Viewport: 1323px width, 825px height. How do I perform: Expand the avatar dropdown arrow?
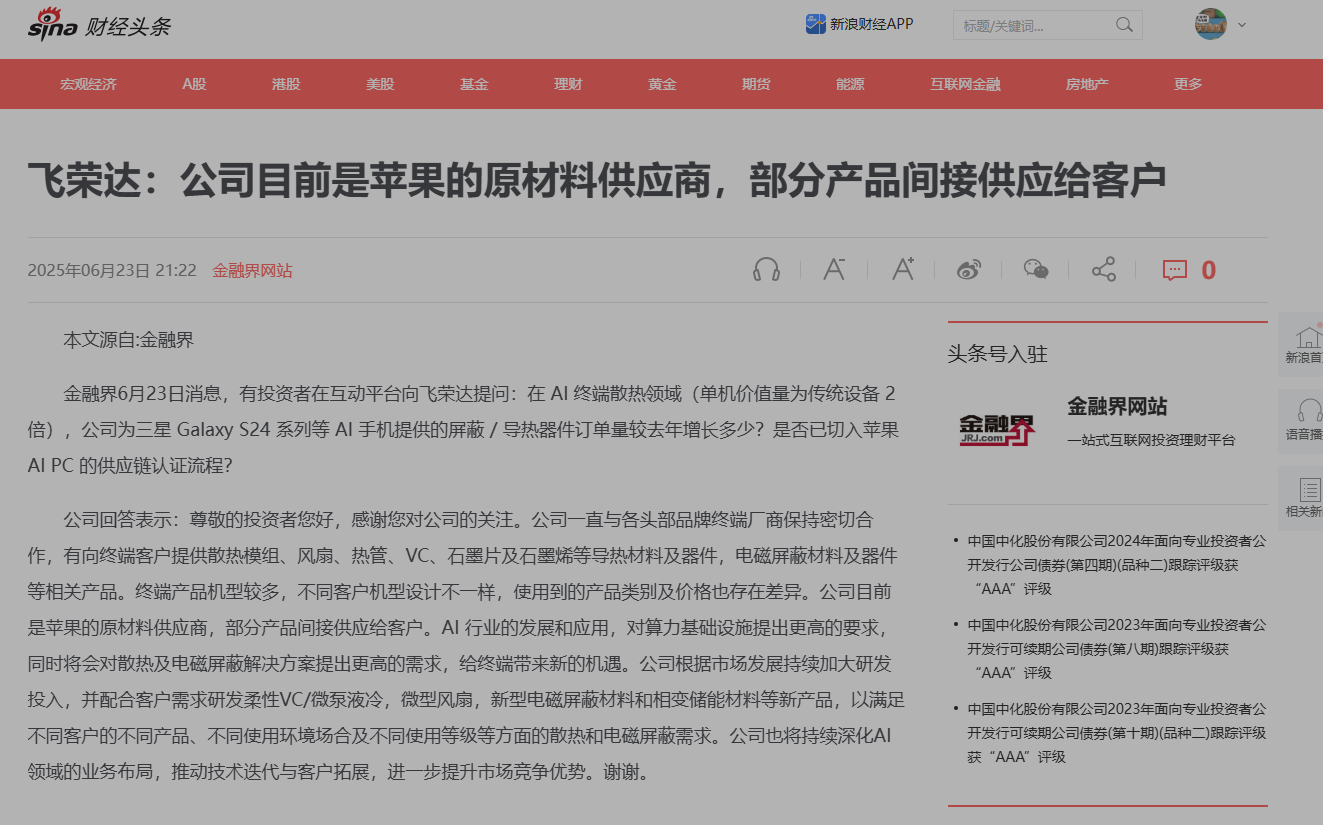pos(1242,25)
